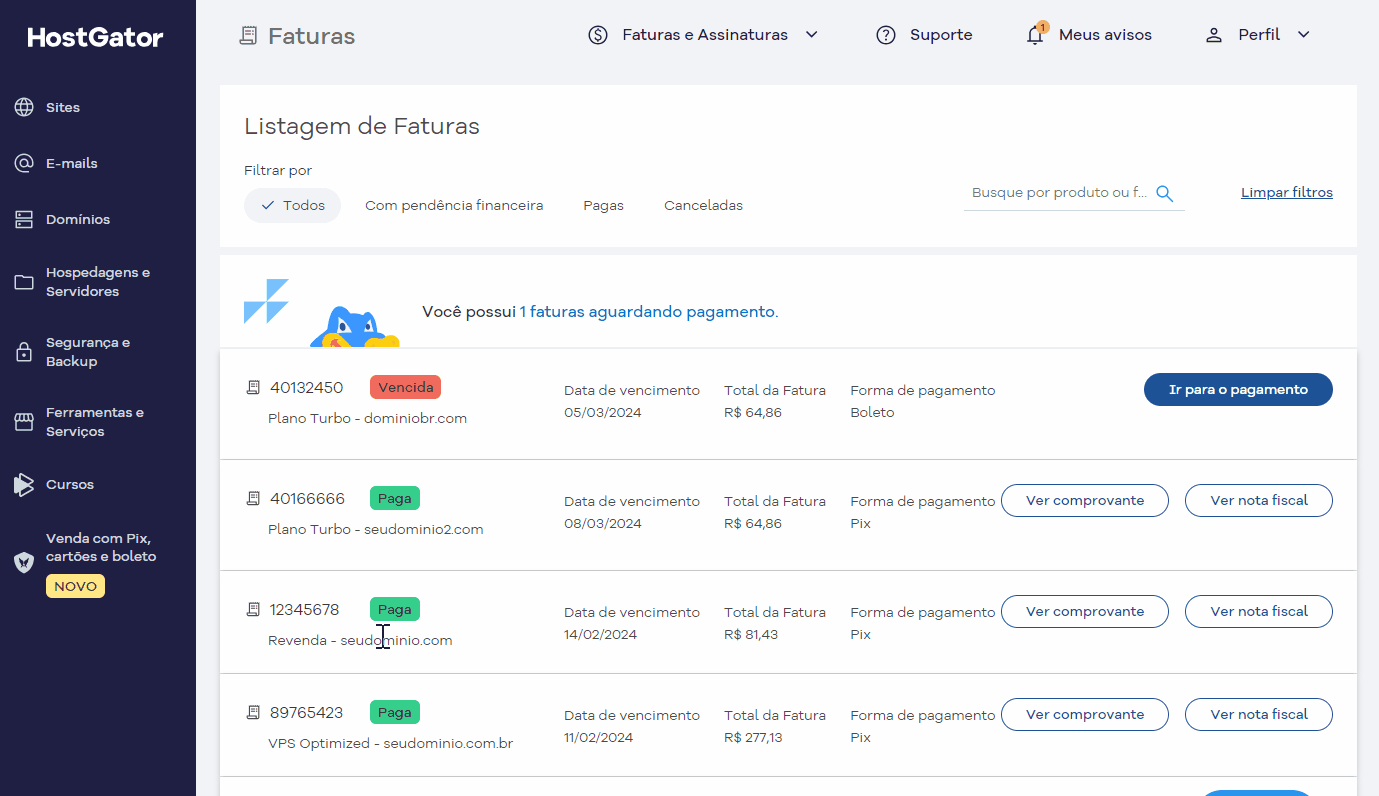The width and height of the screenshot is (1379, 796).
Task: Click invoice icon beside 40132450
Action: (x=253, y=387)
